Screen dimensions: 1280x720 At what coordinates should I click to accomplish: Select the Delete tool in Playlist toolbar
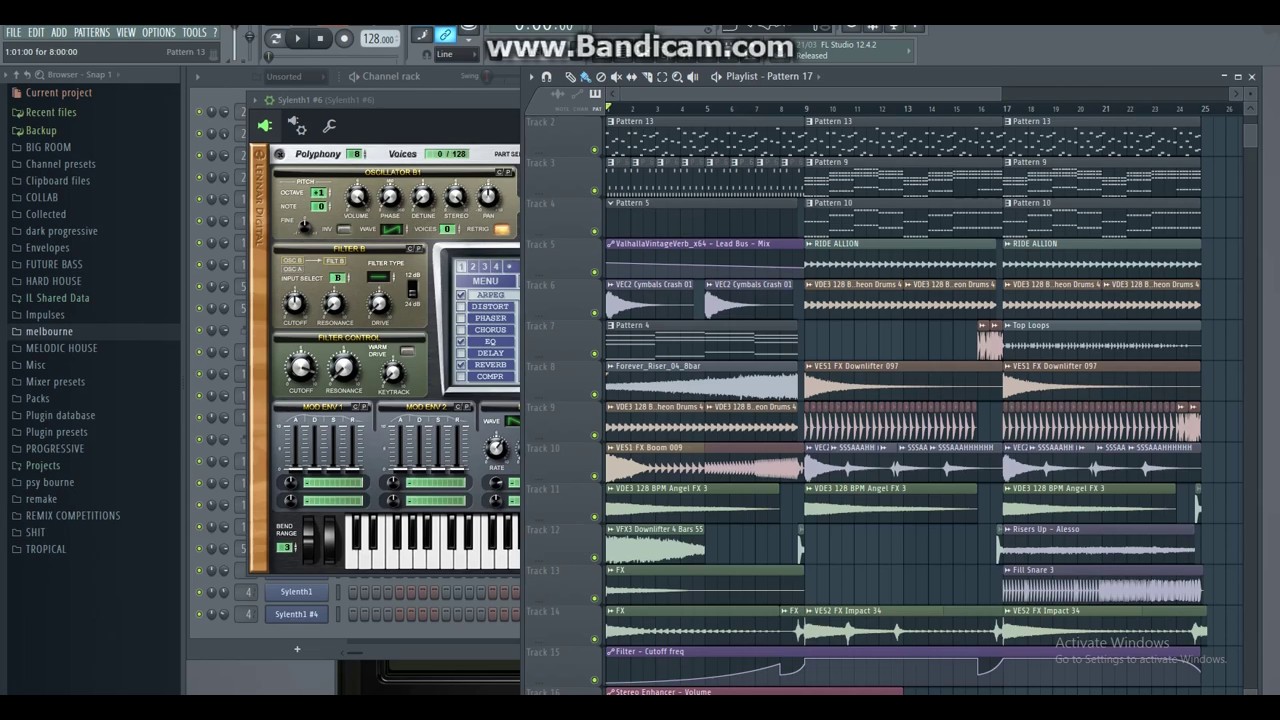[601, 77]
